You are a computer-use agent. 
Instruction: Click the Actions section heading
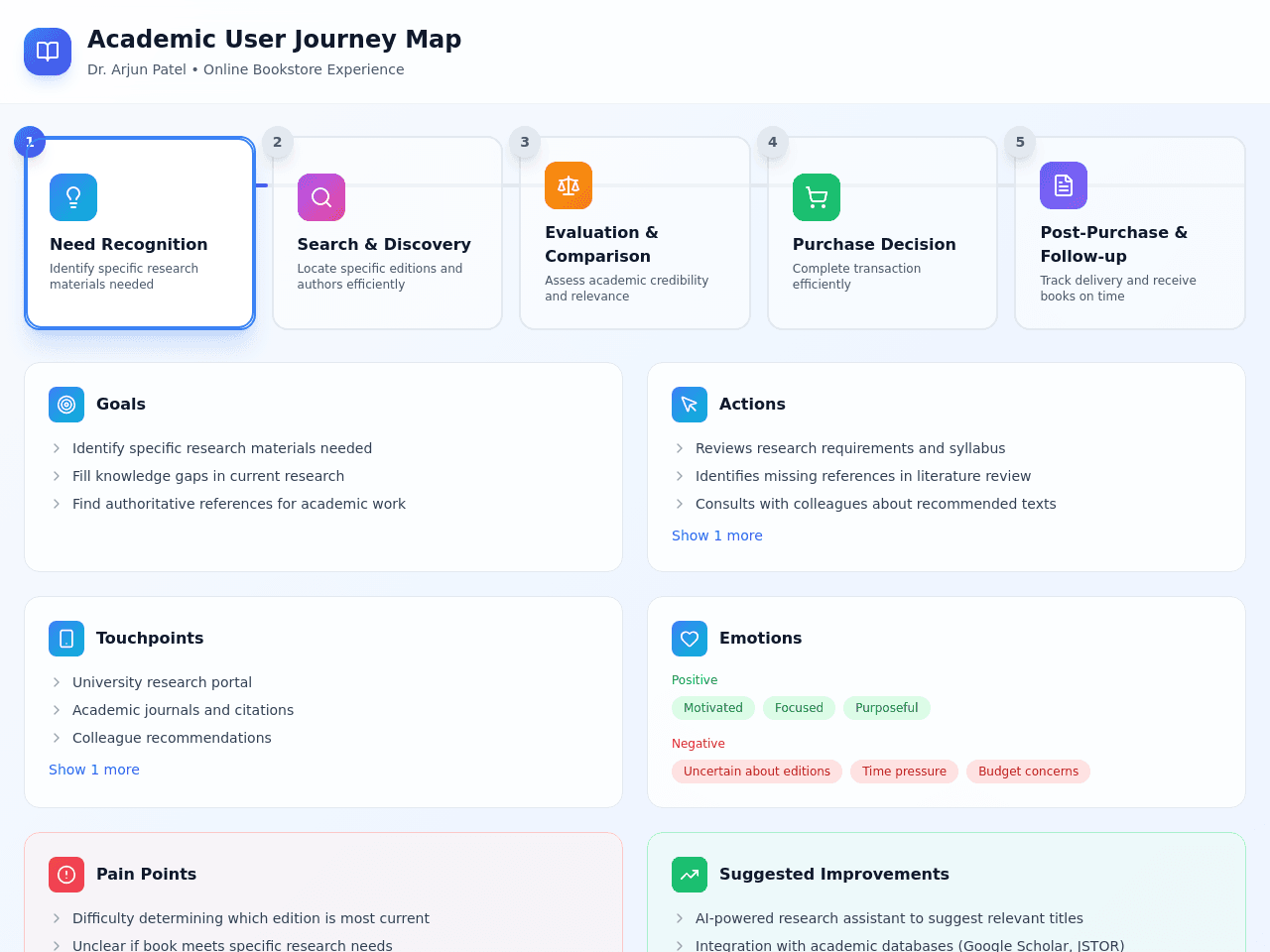(752, 405)
